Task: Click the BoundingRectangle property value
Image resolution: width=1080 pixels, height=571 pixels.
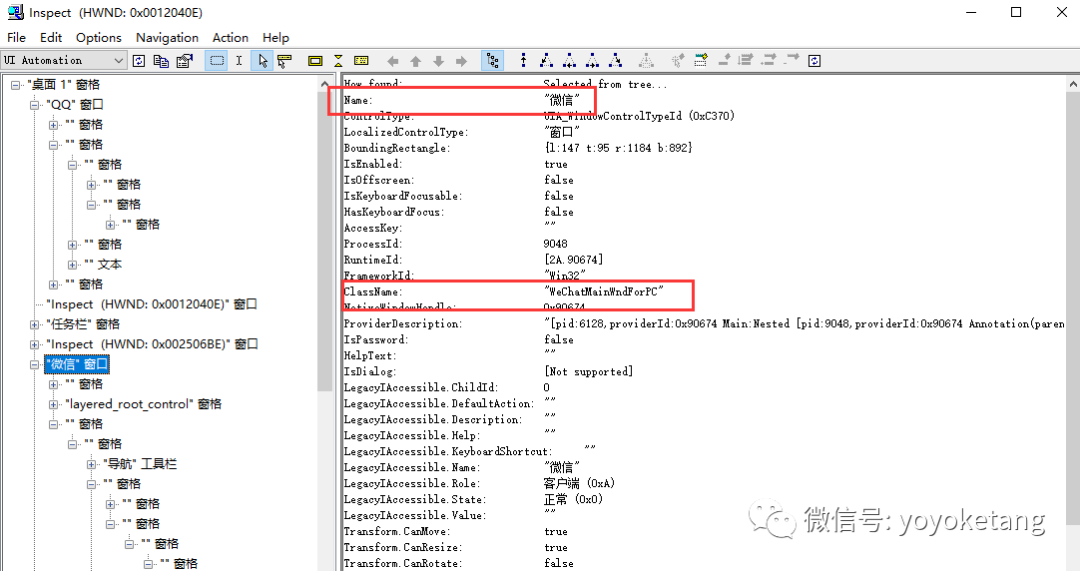Action: (618, 148)
